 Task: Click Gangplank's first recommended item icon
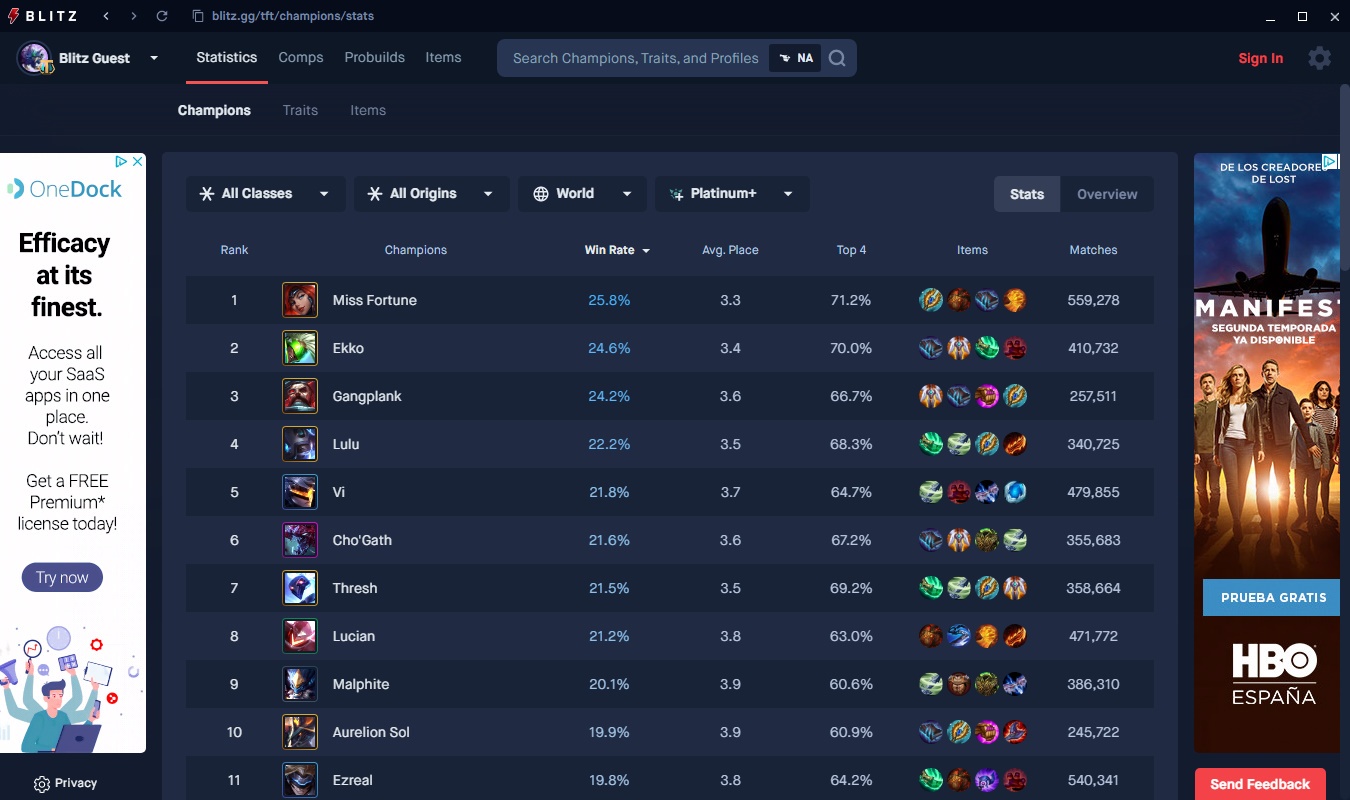pos(931,396)
